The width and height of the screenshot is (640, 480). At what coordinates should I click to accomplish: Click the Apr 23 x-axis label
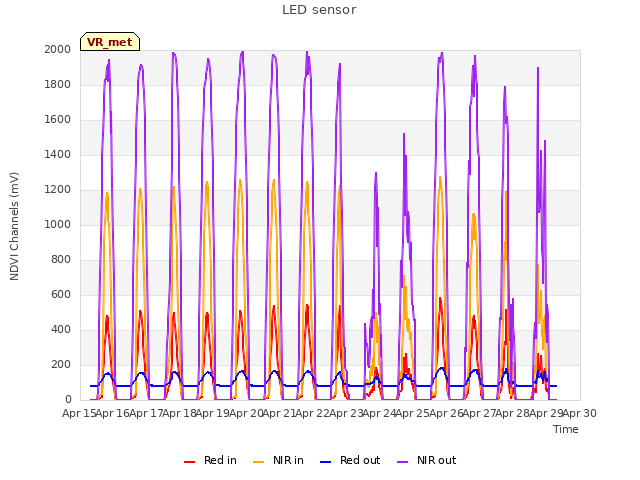(346, 413)
